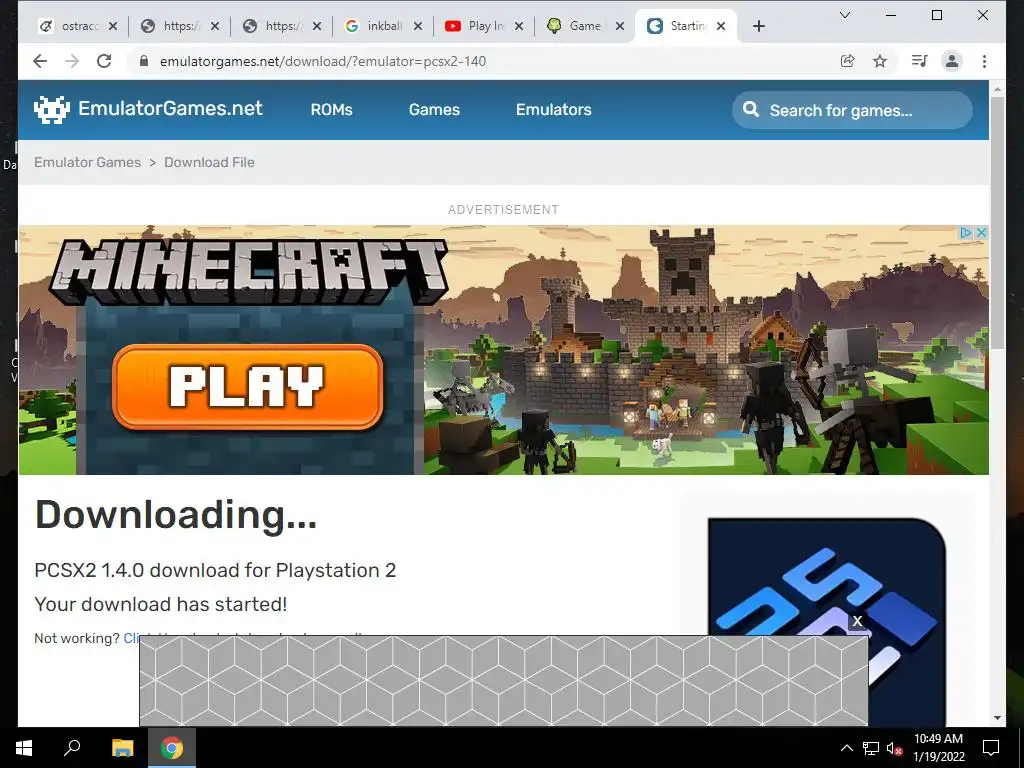
Task: Open Chrome three-dot menu
Action: point(984,61)
